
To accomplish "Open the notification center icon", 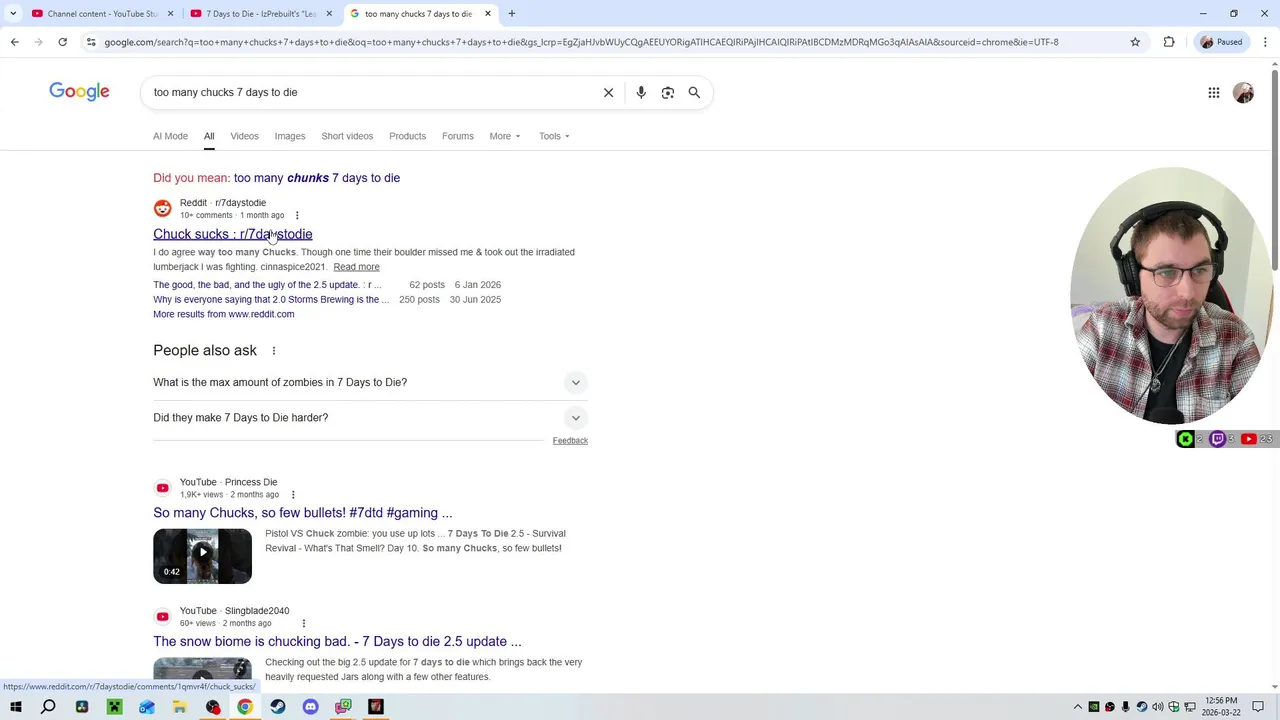I will click(x=1258, y=707).
